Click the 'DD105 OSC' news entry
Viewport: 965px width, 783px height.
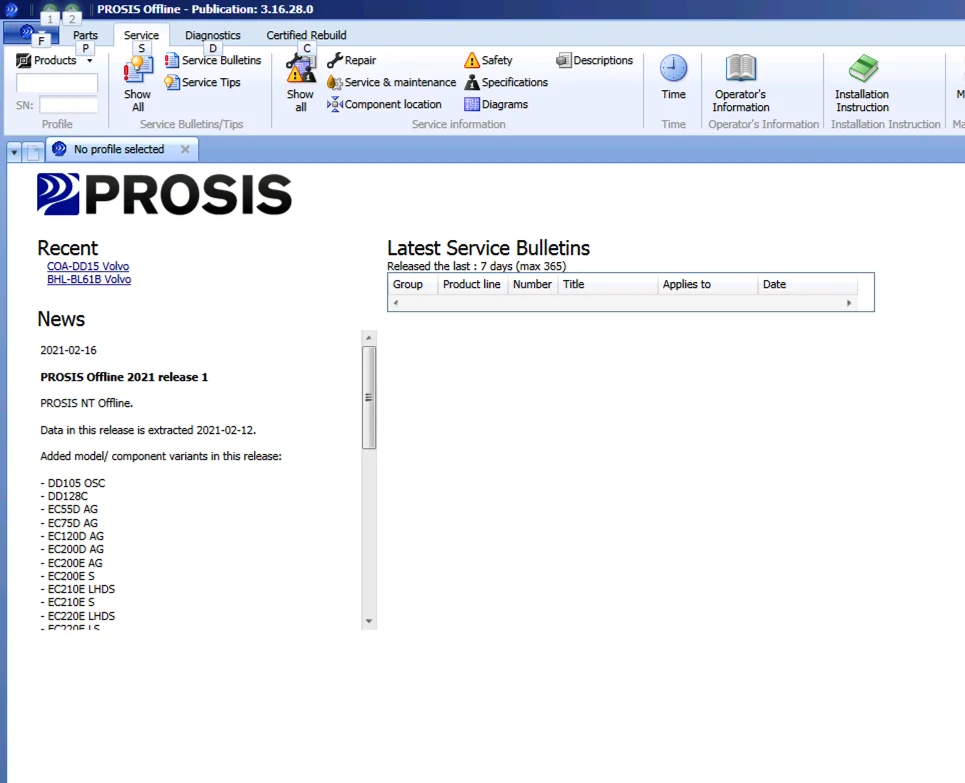[x=73, y=483]
